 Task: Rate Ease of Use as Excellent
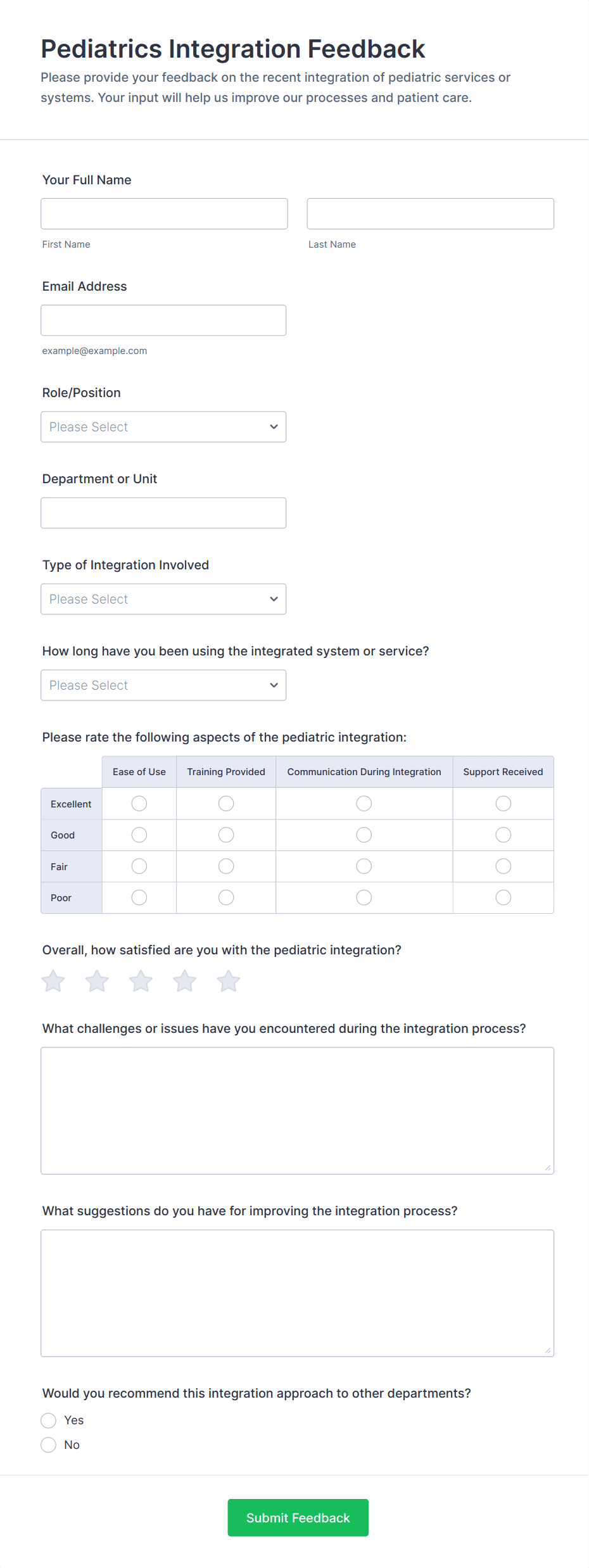click(139, 804)
